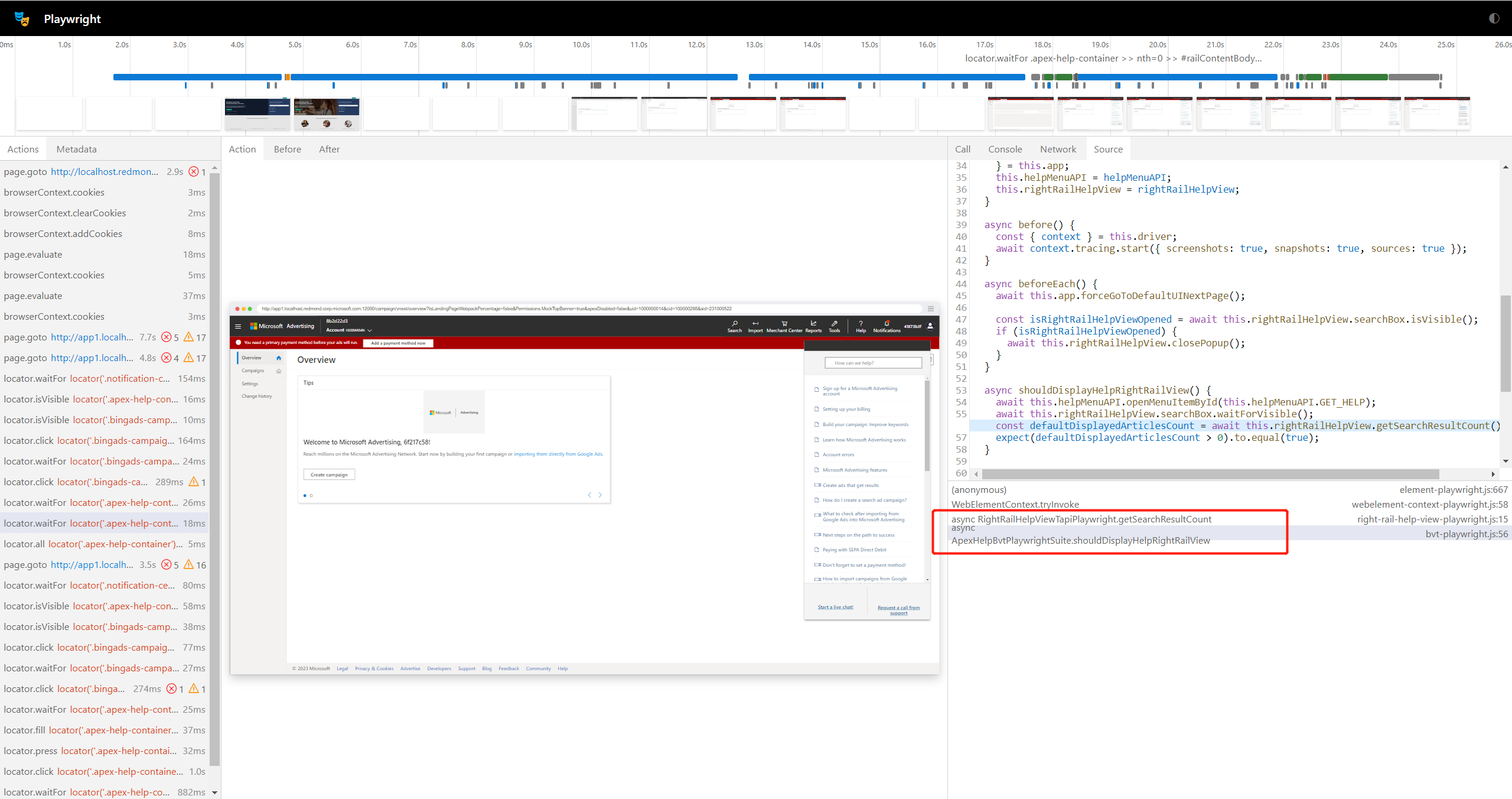Click the Help question mark icon

861,325
